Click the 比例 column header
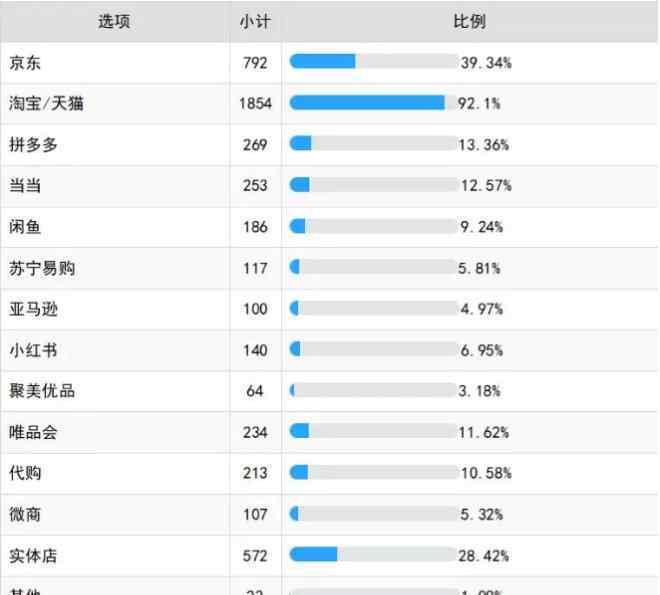 (x=470, y=21)
